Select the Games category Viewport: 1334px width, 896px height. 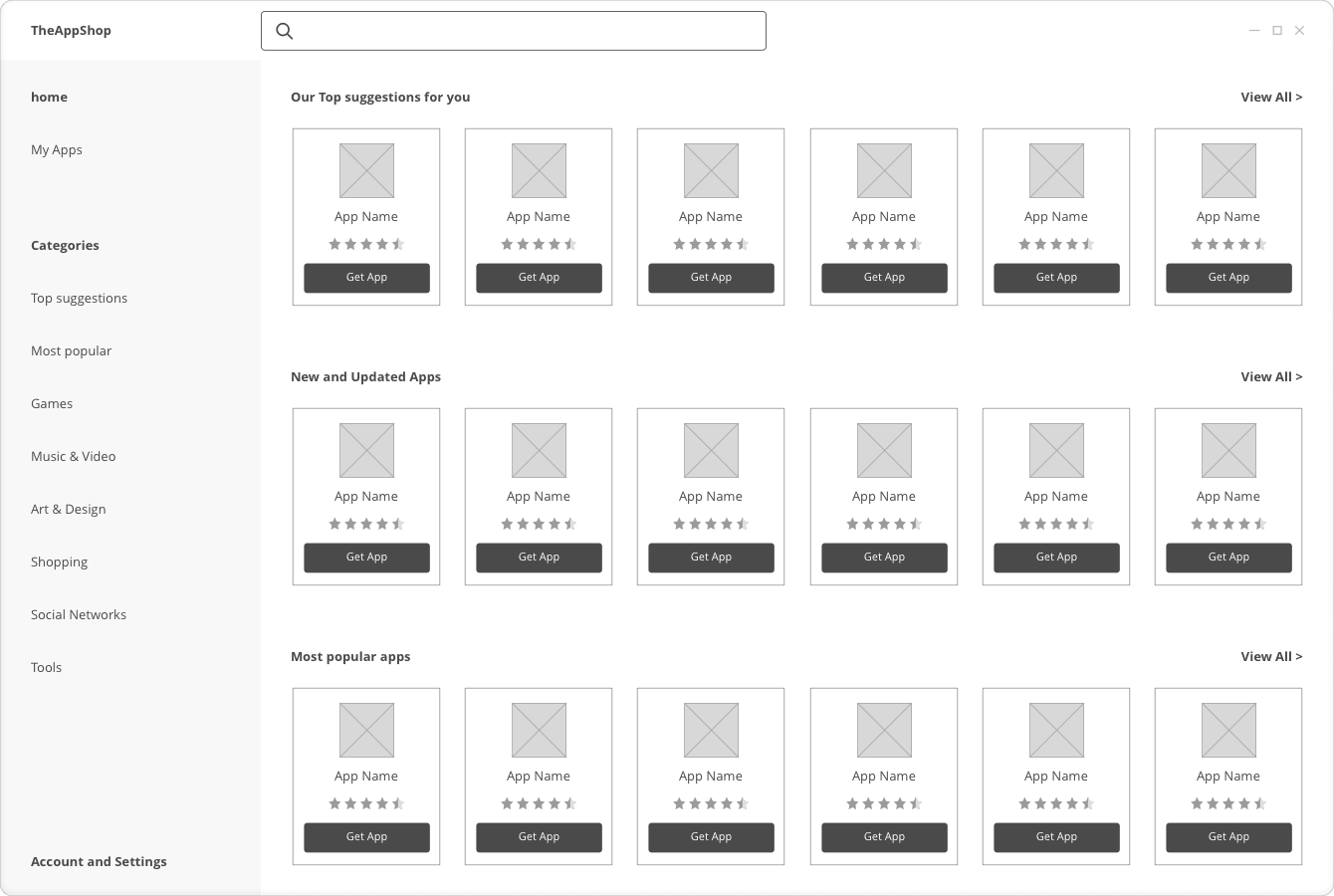point(52,404)
